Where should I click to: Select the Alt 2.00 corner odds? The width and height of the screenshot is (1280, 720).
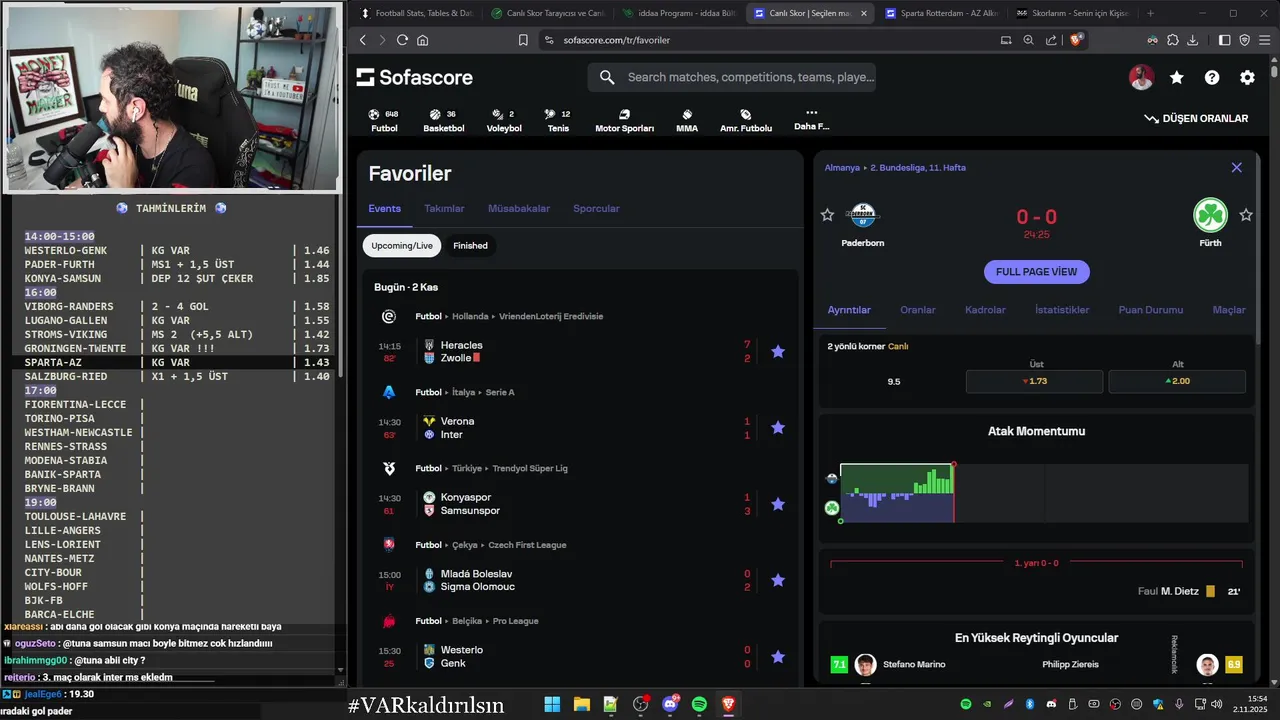click(1177, 381)
